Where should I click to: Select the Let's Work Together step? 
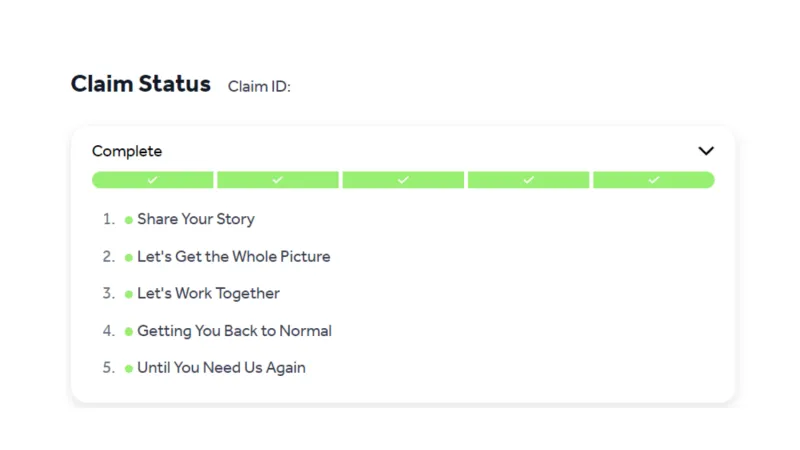coord(208,294)
